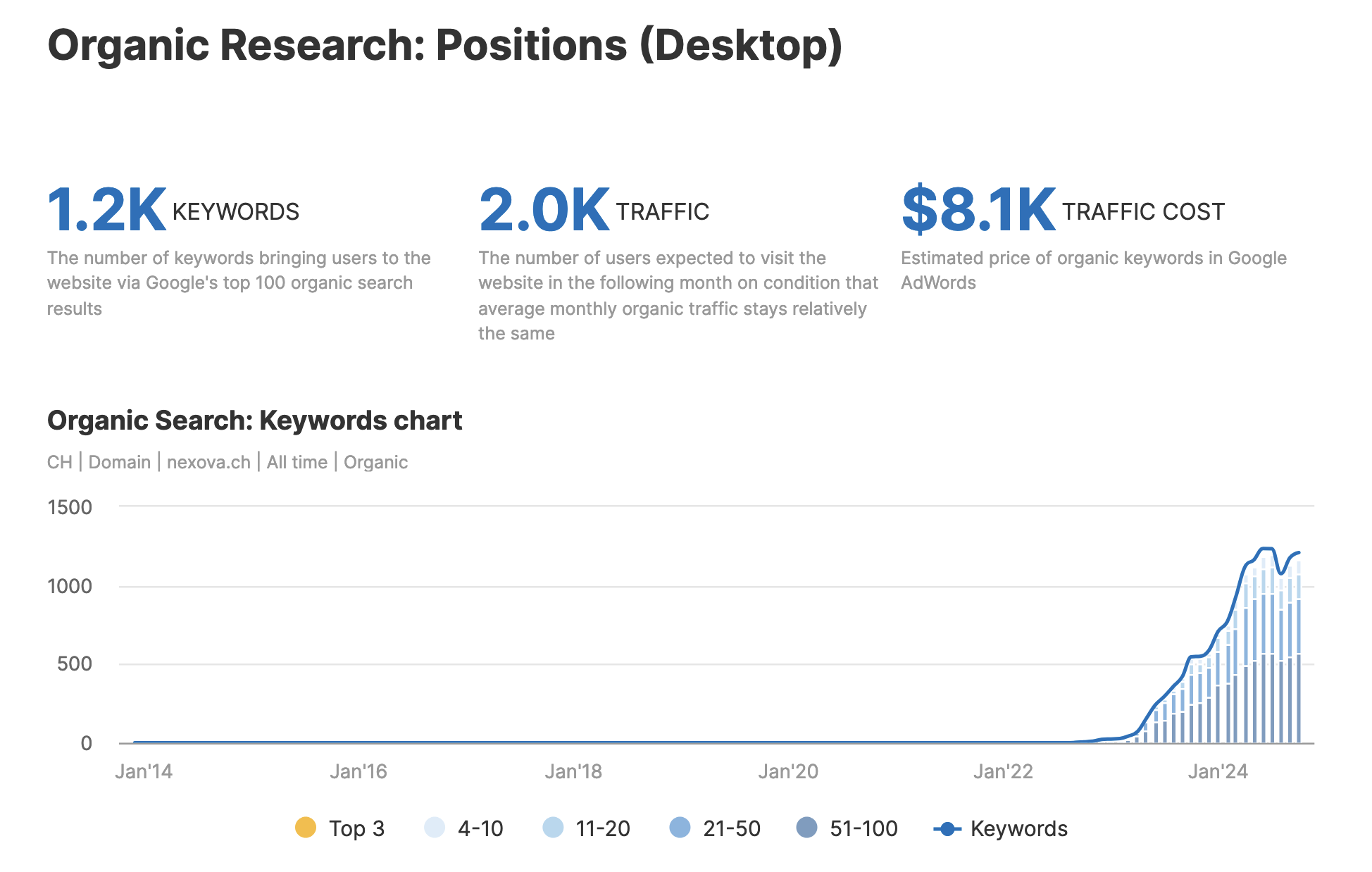Toggle the Top 3 legend item
This screenshot has height=872, width=1372.
click(x=340, y=828)
